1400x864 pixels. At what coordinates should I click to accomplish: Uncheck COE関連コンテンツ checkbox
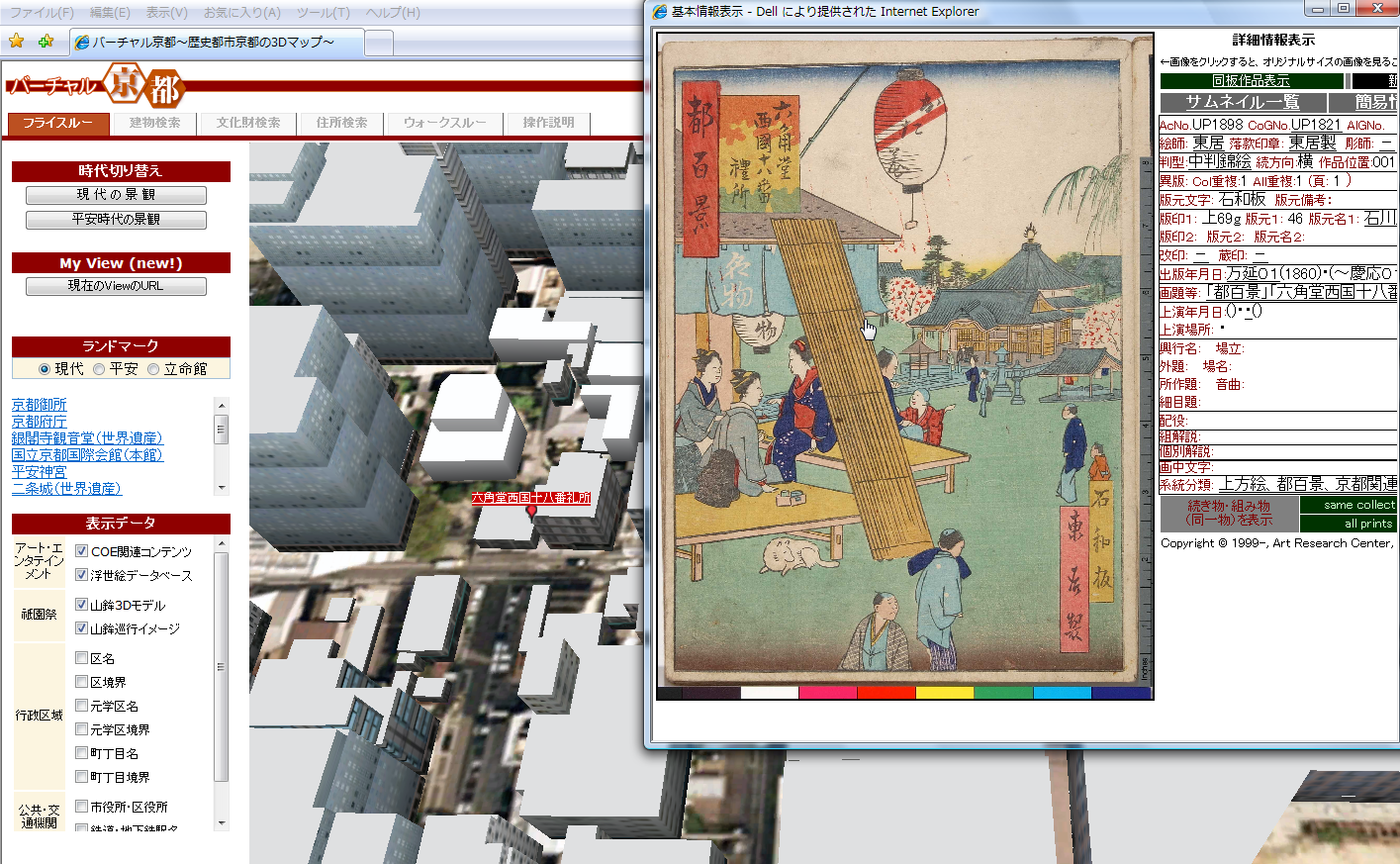82,551
